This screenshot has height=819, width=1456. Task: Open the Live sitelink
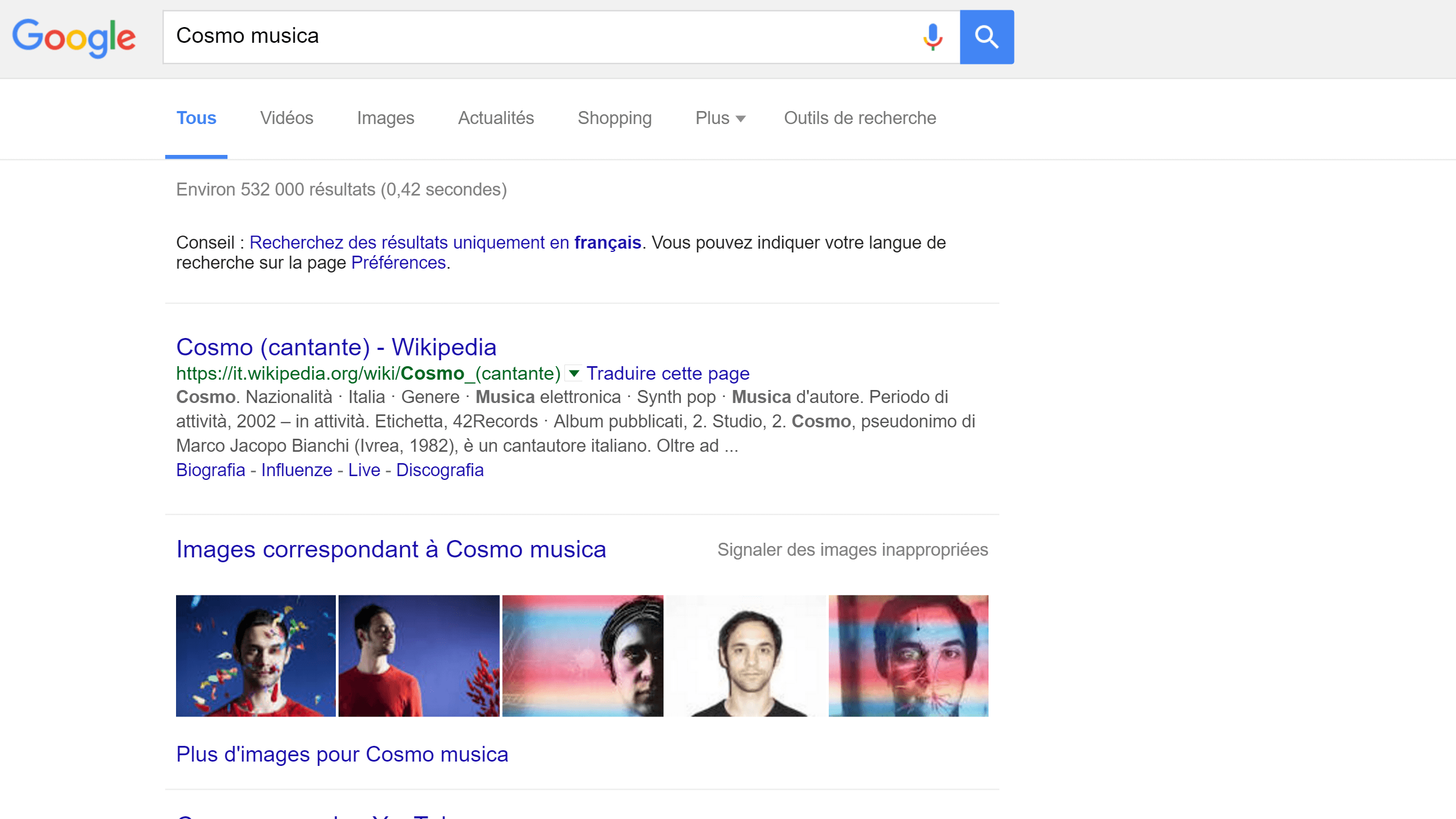364,470
